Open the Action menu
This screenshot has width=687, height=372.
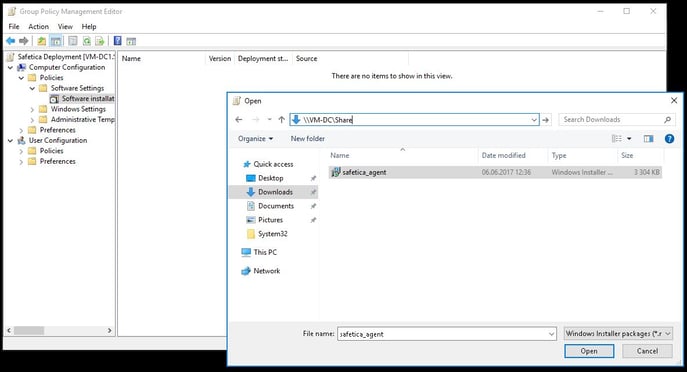pyautogui.click(x=39, y=27)
